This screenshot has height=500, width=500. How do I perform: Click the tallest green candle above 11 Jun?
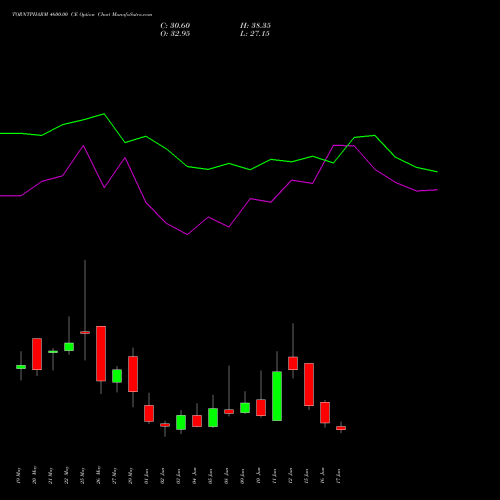[277, 396]
